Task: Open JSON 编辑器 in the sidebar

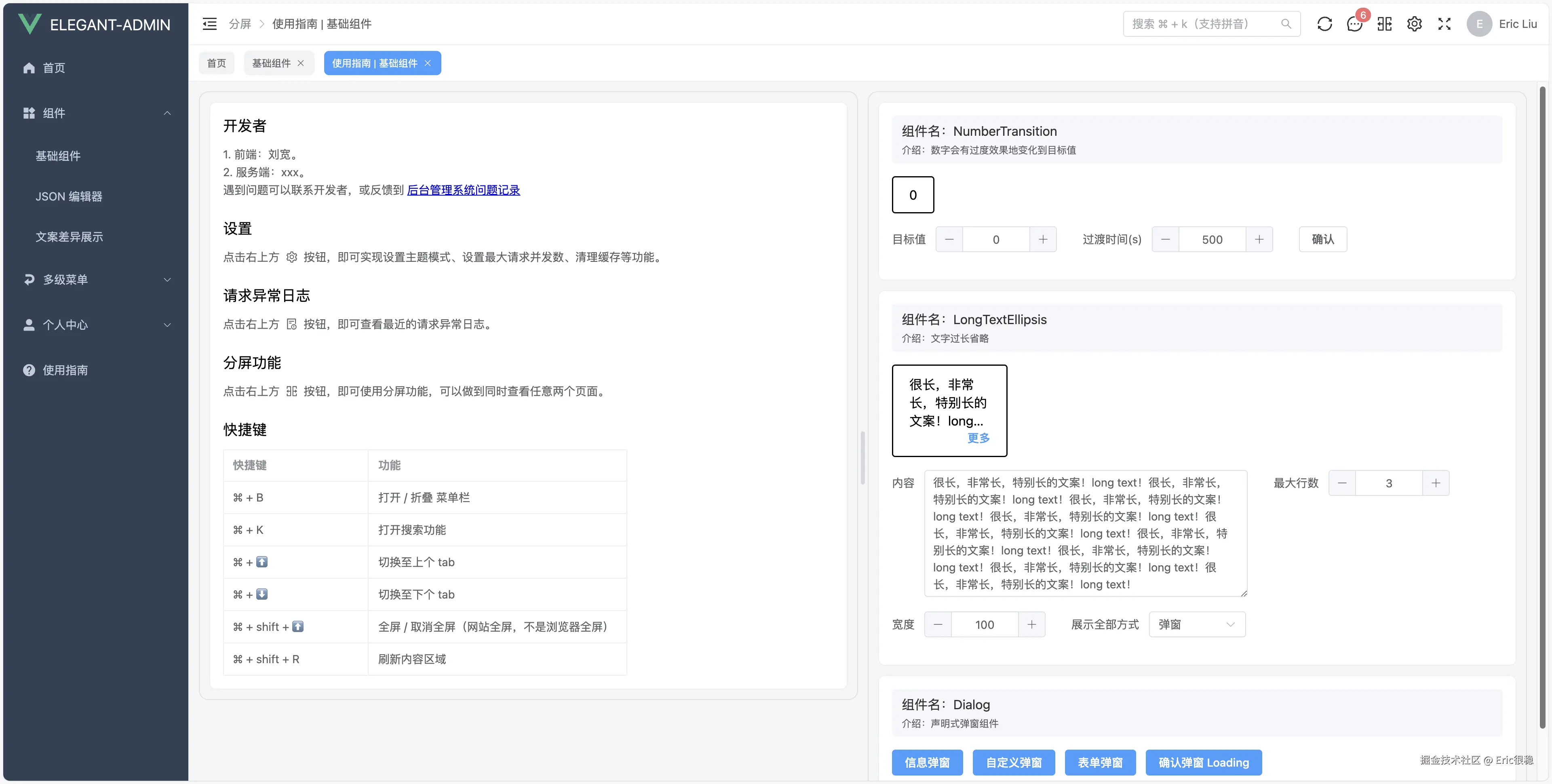Action: tap(69, 196)
